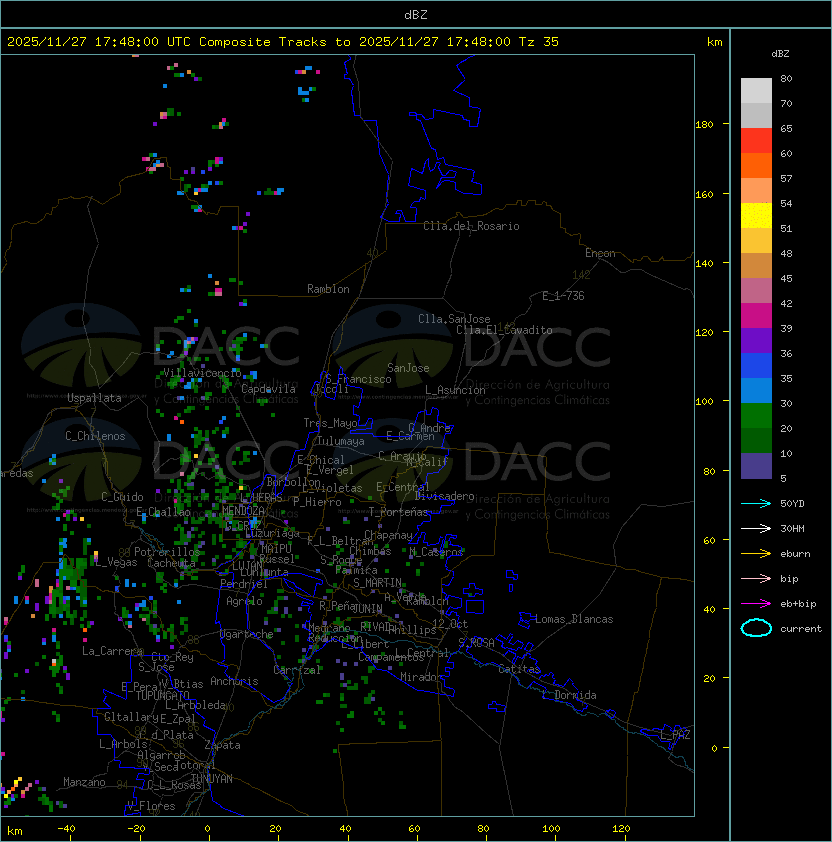Click the yellow eburn arrow in legend
The width and height of the screenshot is (832, 842).
(756, 554)
